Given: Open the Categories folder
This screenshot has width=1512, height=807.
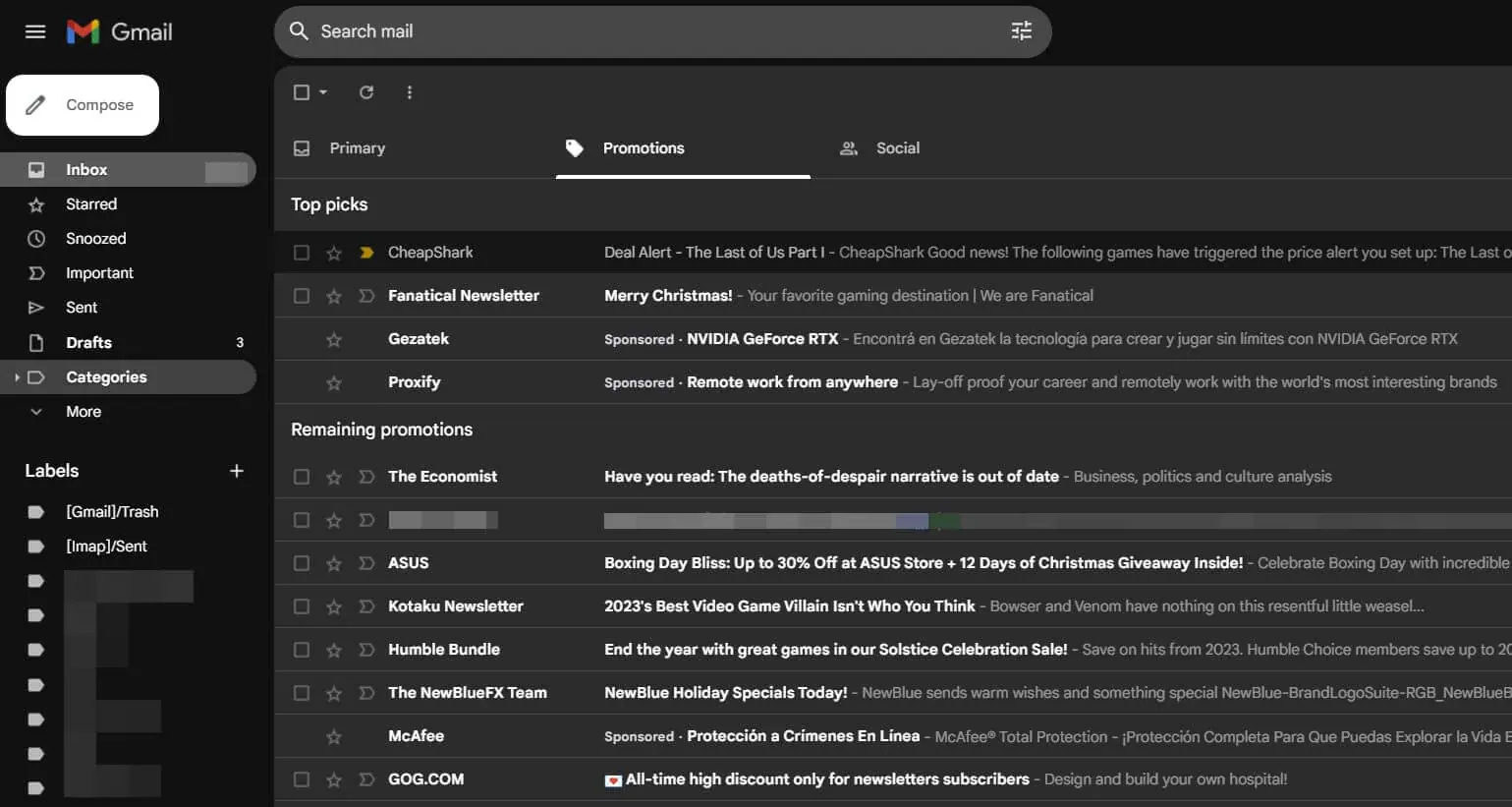Looking at the screenshot, I should pos(128,377).
